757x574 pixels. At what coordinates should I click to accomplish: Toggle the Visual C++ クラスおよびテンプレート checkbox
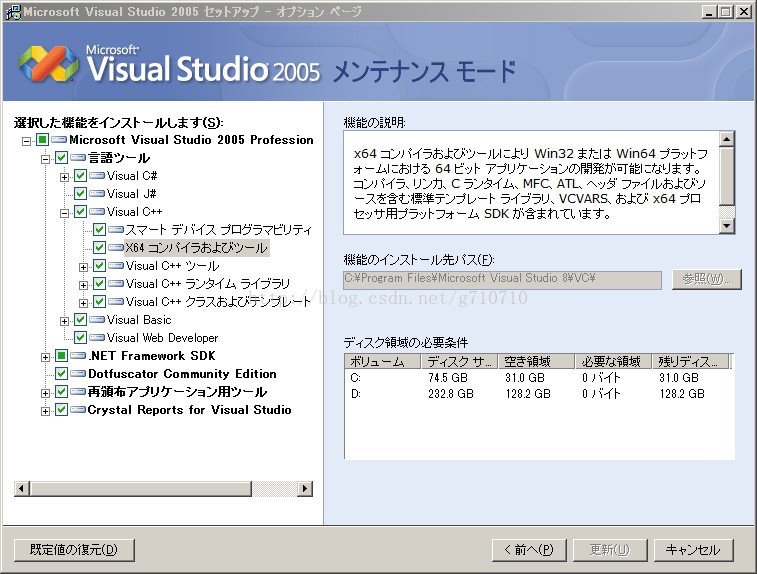[99, 302]
